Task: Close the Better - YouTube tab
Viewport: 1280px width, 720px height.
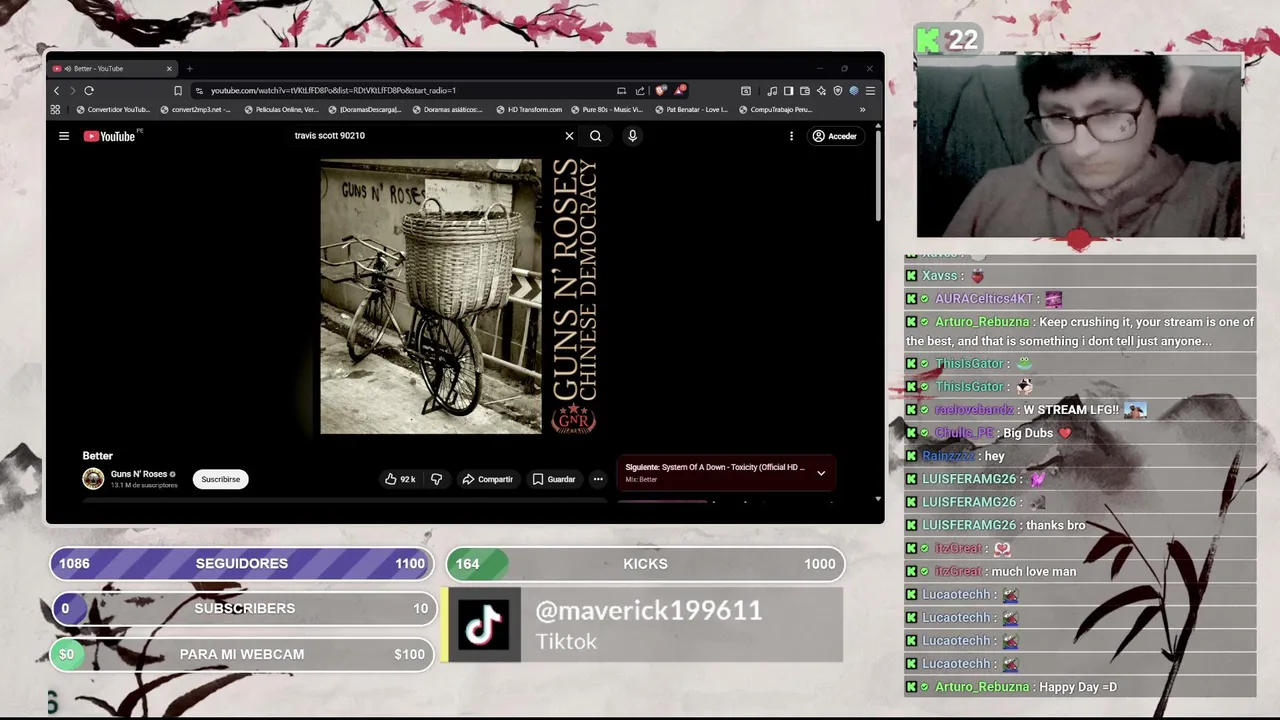Action: point(169,69)
